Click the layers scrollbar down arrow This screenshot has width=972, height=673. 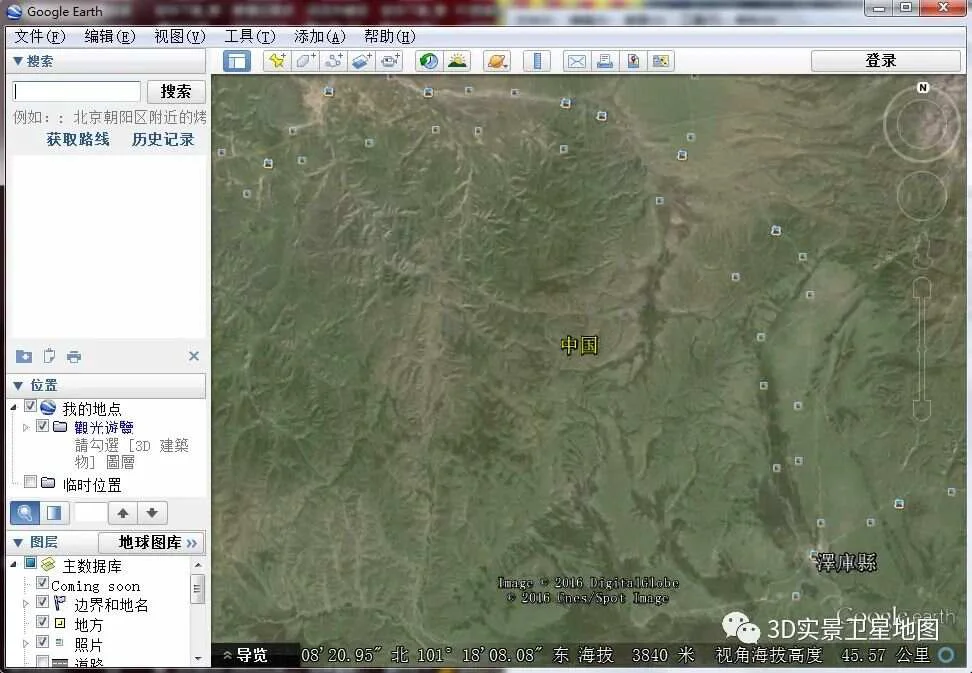pos(197,658)
